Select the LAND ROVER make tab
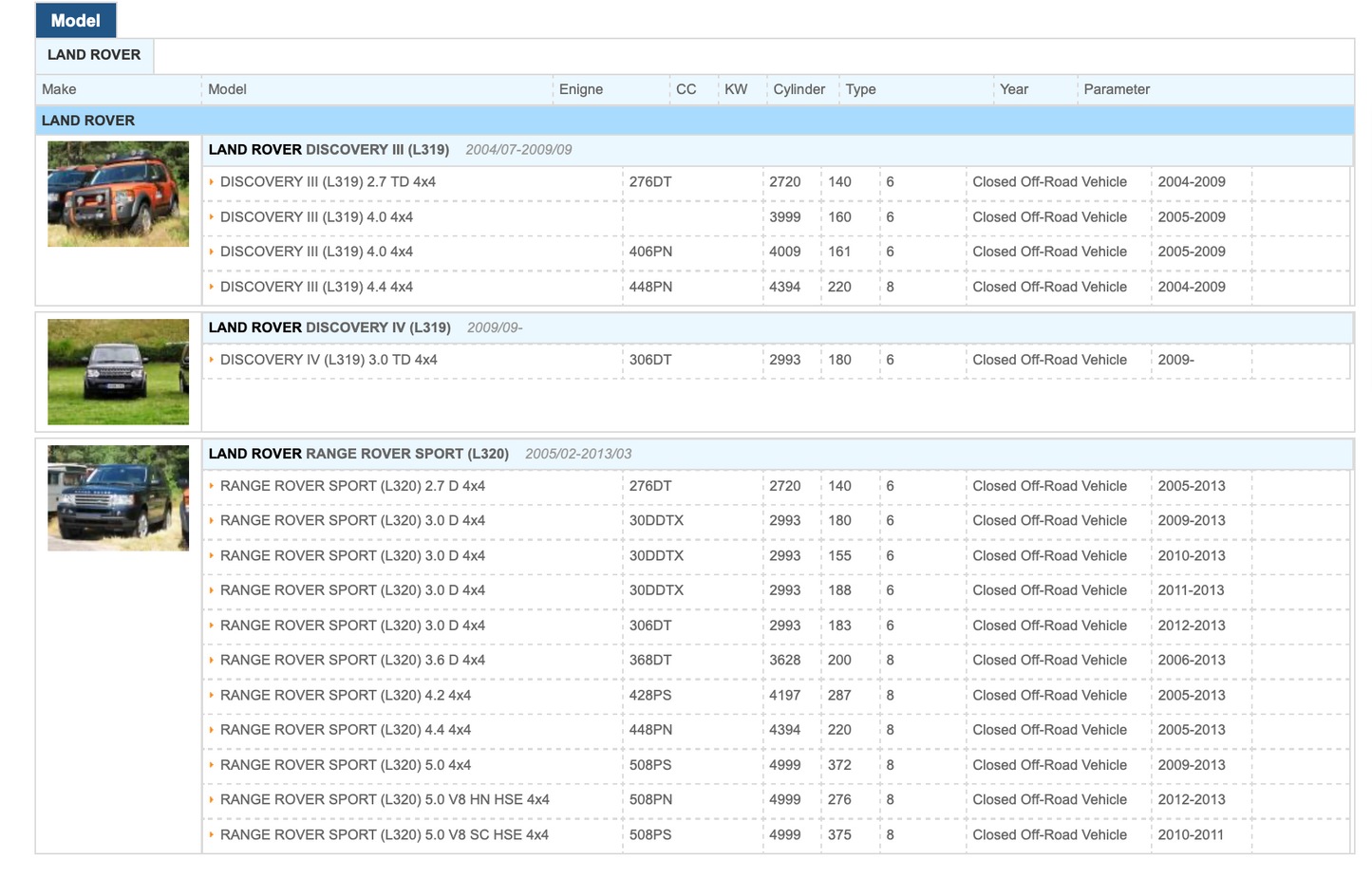 [94, 55]
